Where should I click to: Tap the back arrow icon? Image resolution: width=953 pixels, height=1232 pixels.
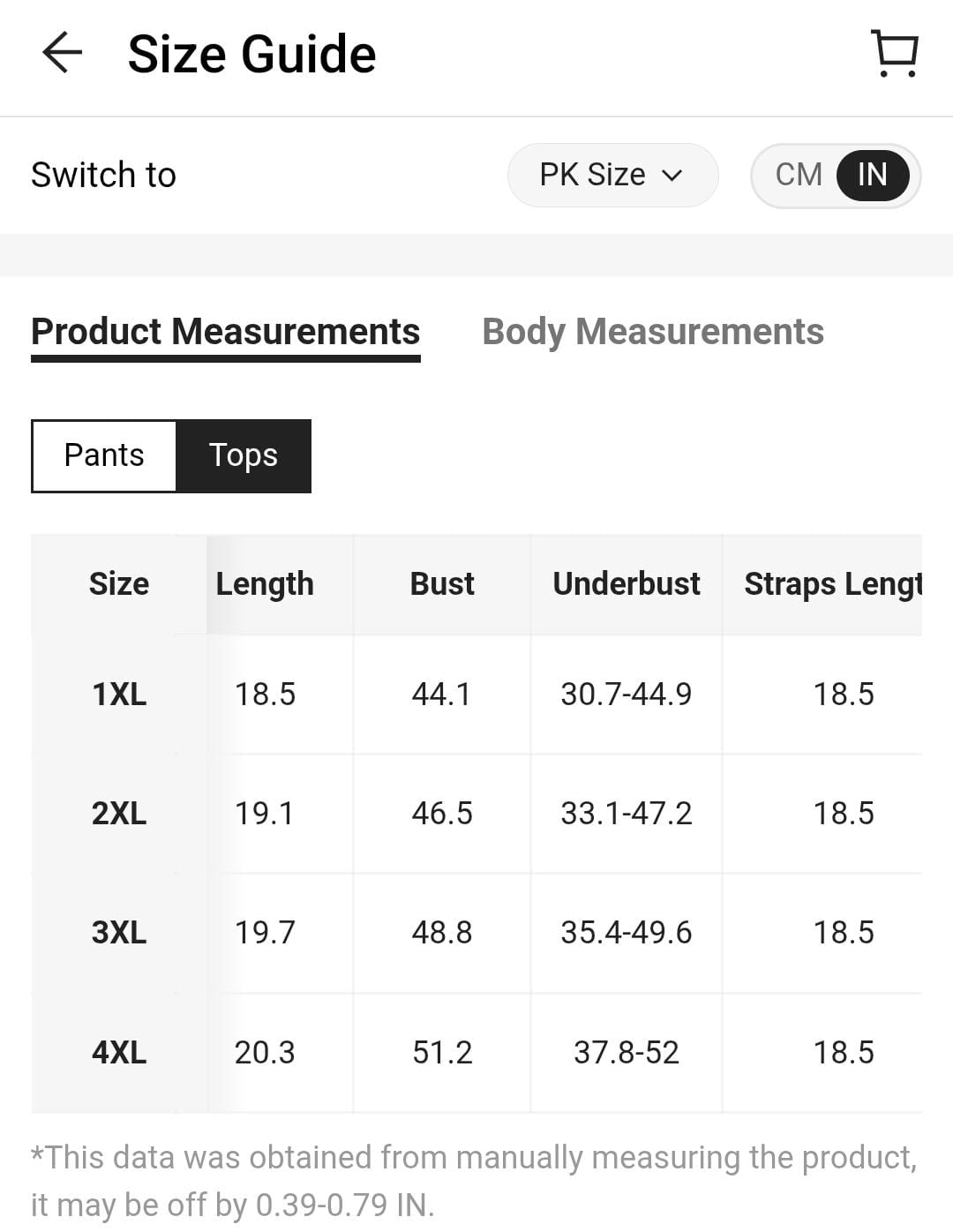[x=62, y=53]
